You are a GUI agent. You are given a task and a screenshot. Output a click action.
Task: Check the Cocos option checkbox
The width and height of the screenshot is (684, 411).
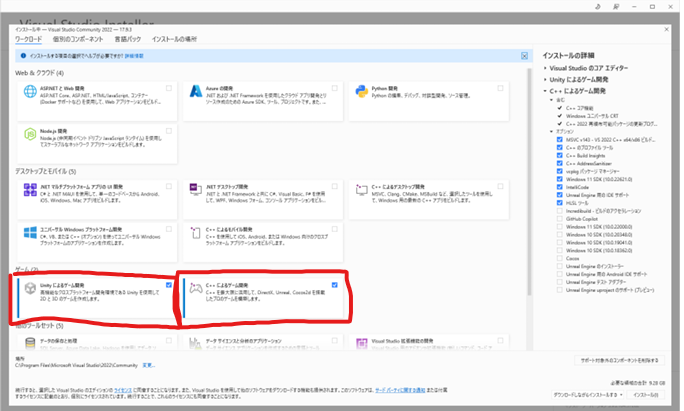coord(560,258)
